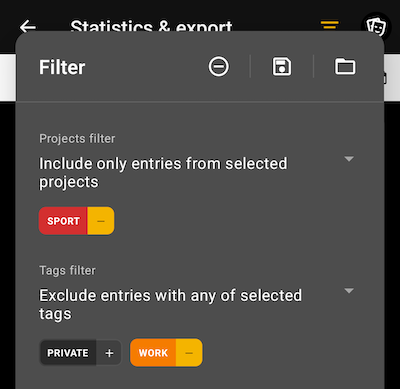Image resolution: width=400 pixels, height=389 pixels.
Task: Open the theater masks icon
Action: pos(376,26)
